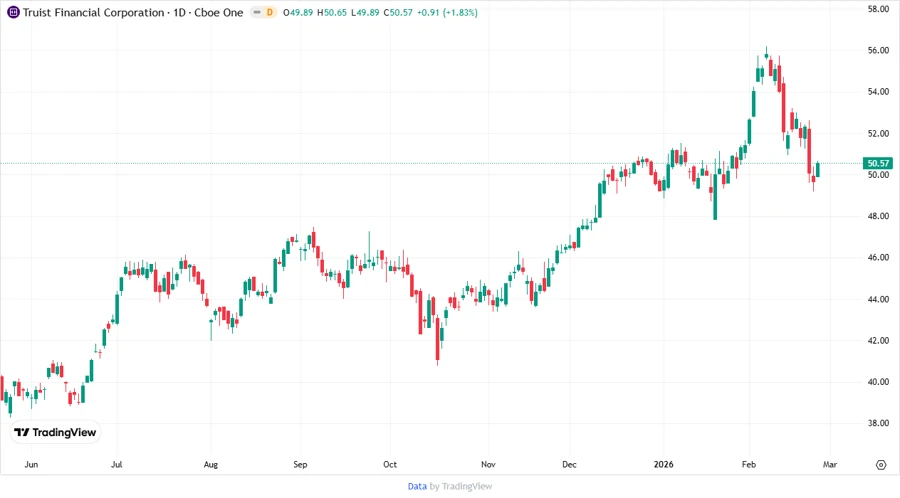Click the C50.57 close value
This screenshot has width=900, height=498.
coord(398,12)
